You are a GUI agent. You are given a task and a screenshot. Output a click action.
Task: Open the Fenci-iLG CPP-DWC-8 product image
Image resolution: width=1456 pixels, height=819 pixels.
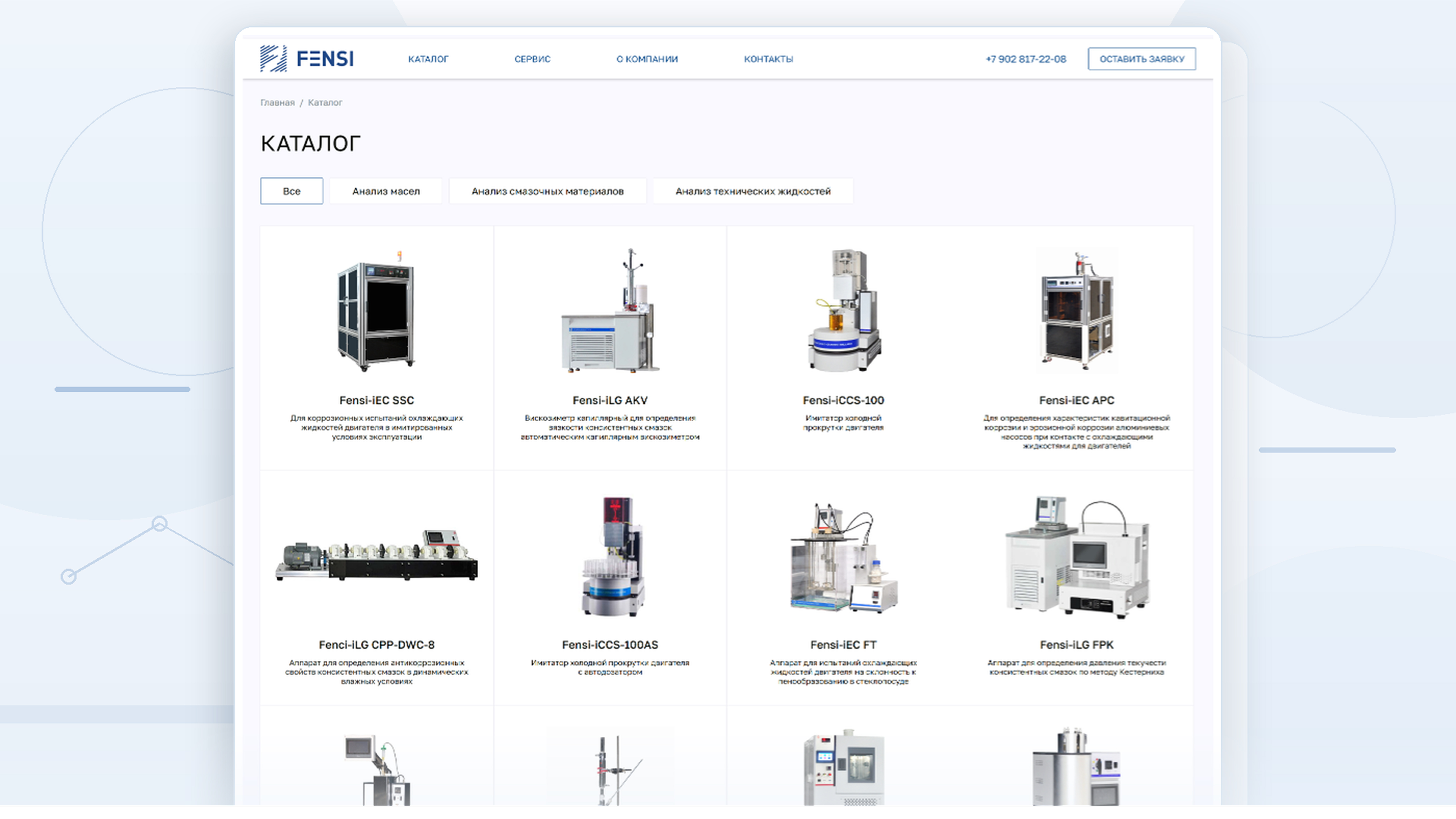376,556
